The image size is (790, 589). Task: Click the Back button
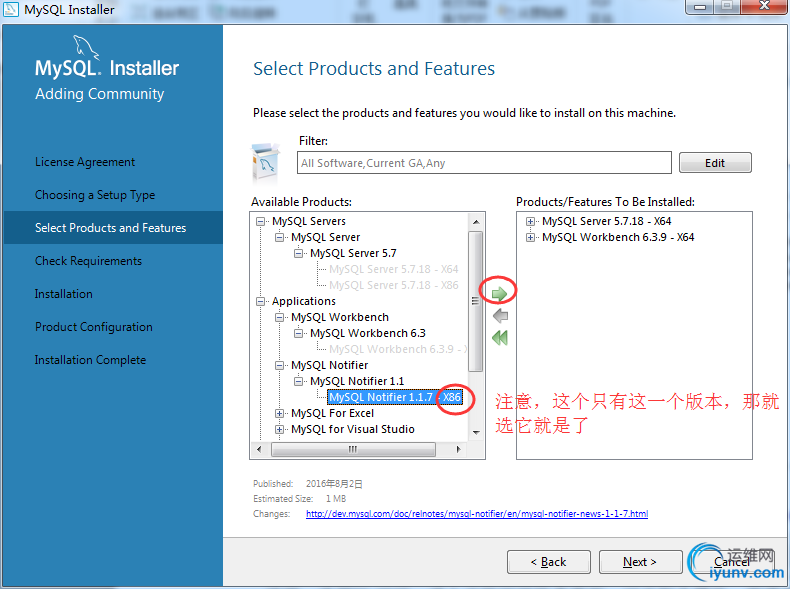pyautogui.click(x=549, y=562)
